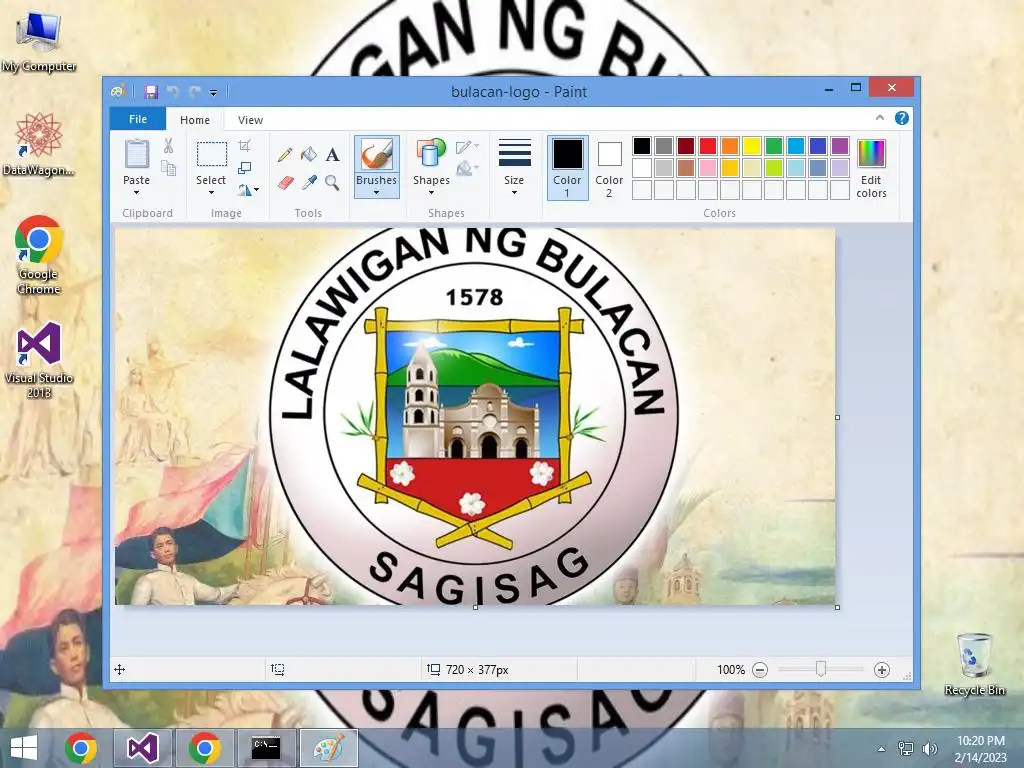Viewport: 1024px width, 768px height.
Task: Expand the Paste dropdown arrow
Action: tap(136, 193)
